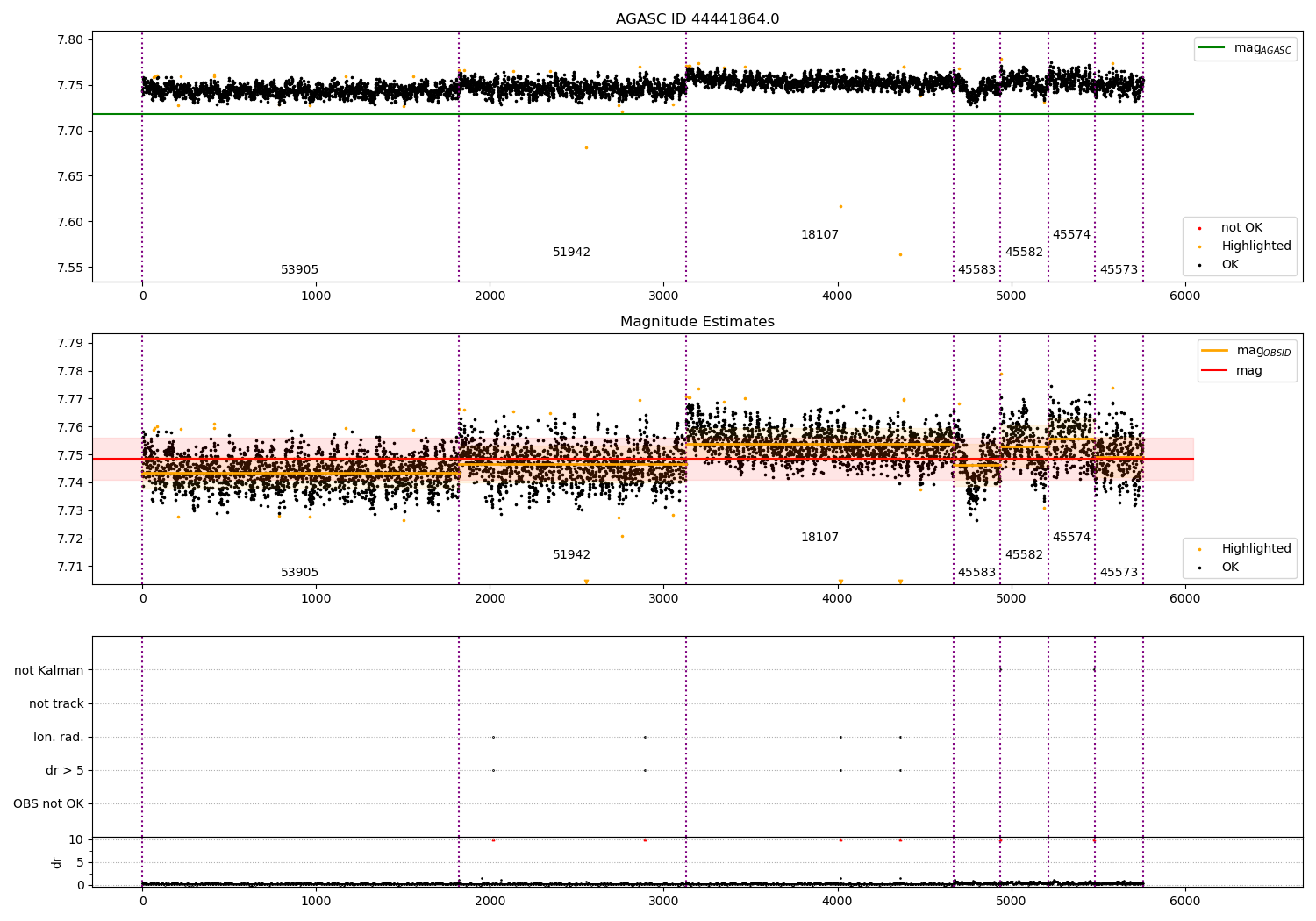The height and width of the screenshot is (921, 1316).
Task: Click OBSID label 18107 in Magnitude Estimates plot
Action: click(x=819, y=538)
